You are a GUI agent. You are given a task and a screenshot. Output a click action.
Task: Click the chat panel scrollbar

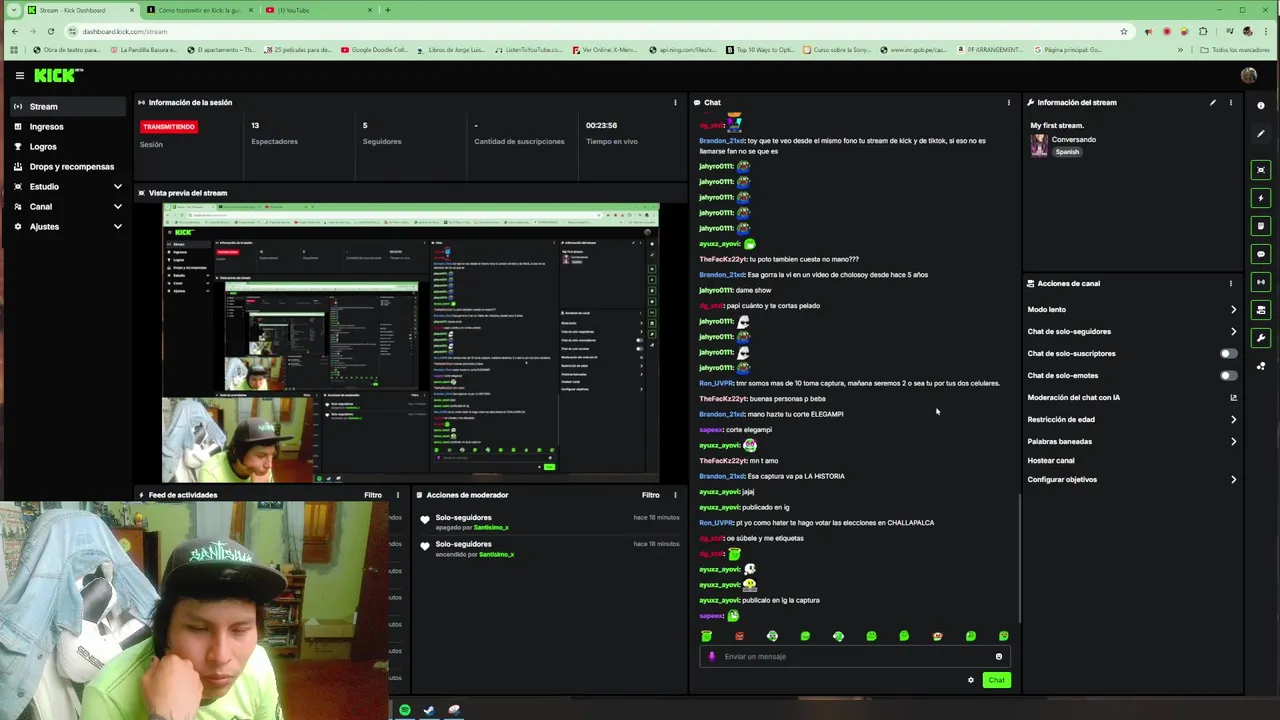point(1019,558)
